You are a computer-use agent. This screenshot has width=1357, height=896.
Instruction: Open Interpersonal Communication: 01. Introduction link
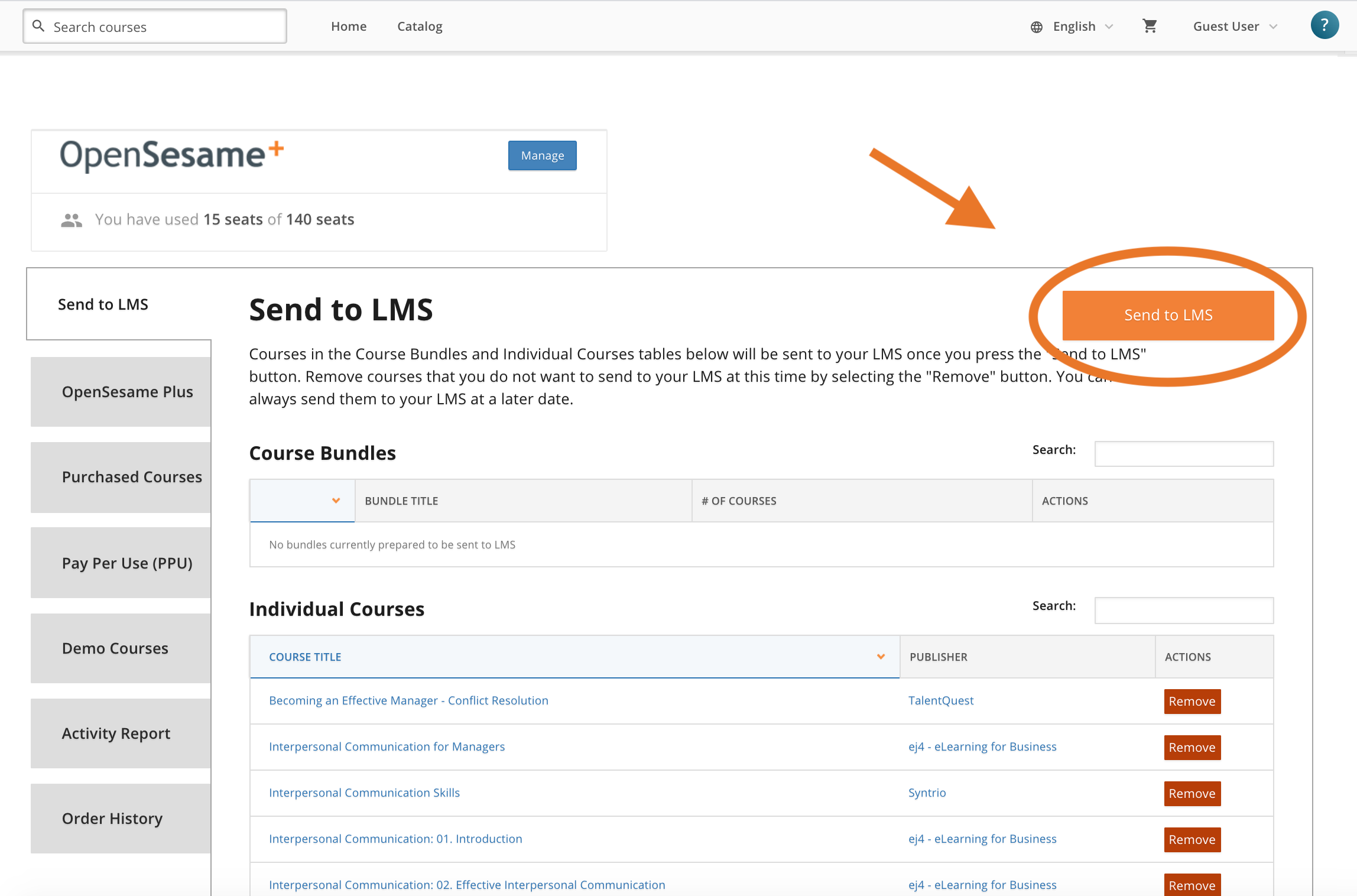395,839
